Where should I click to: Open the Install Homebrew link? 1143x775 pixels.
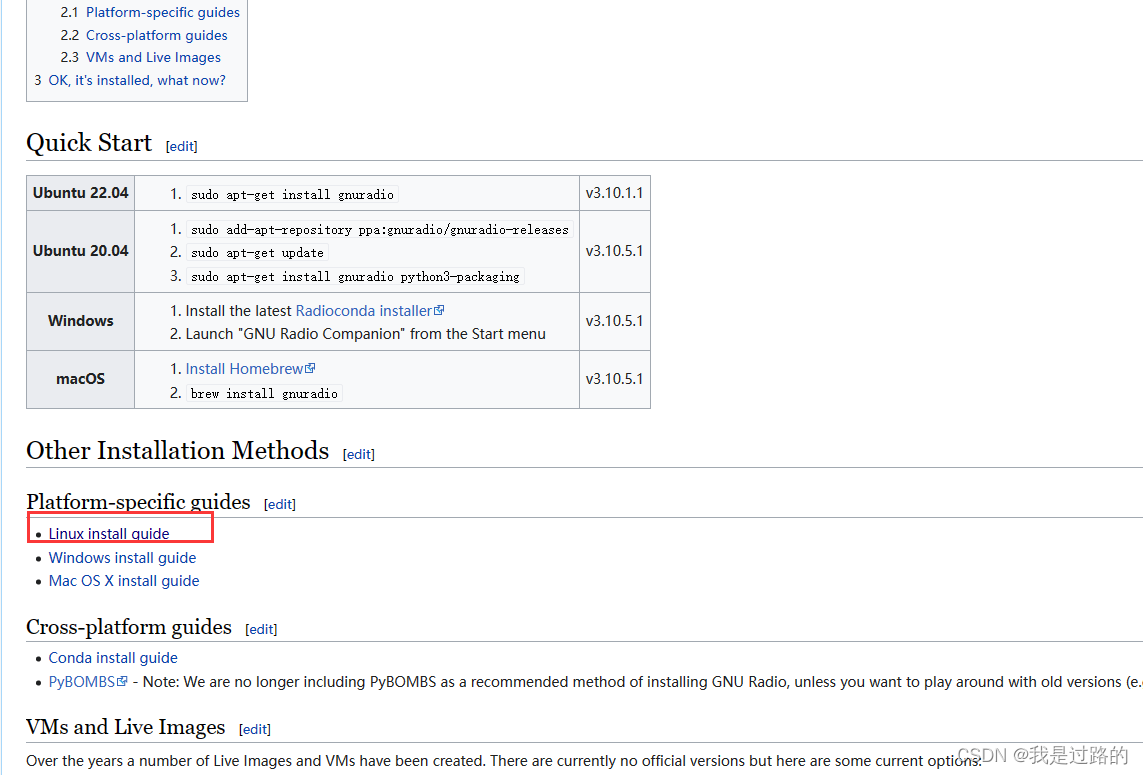[244, 369]
